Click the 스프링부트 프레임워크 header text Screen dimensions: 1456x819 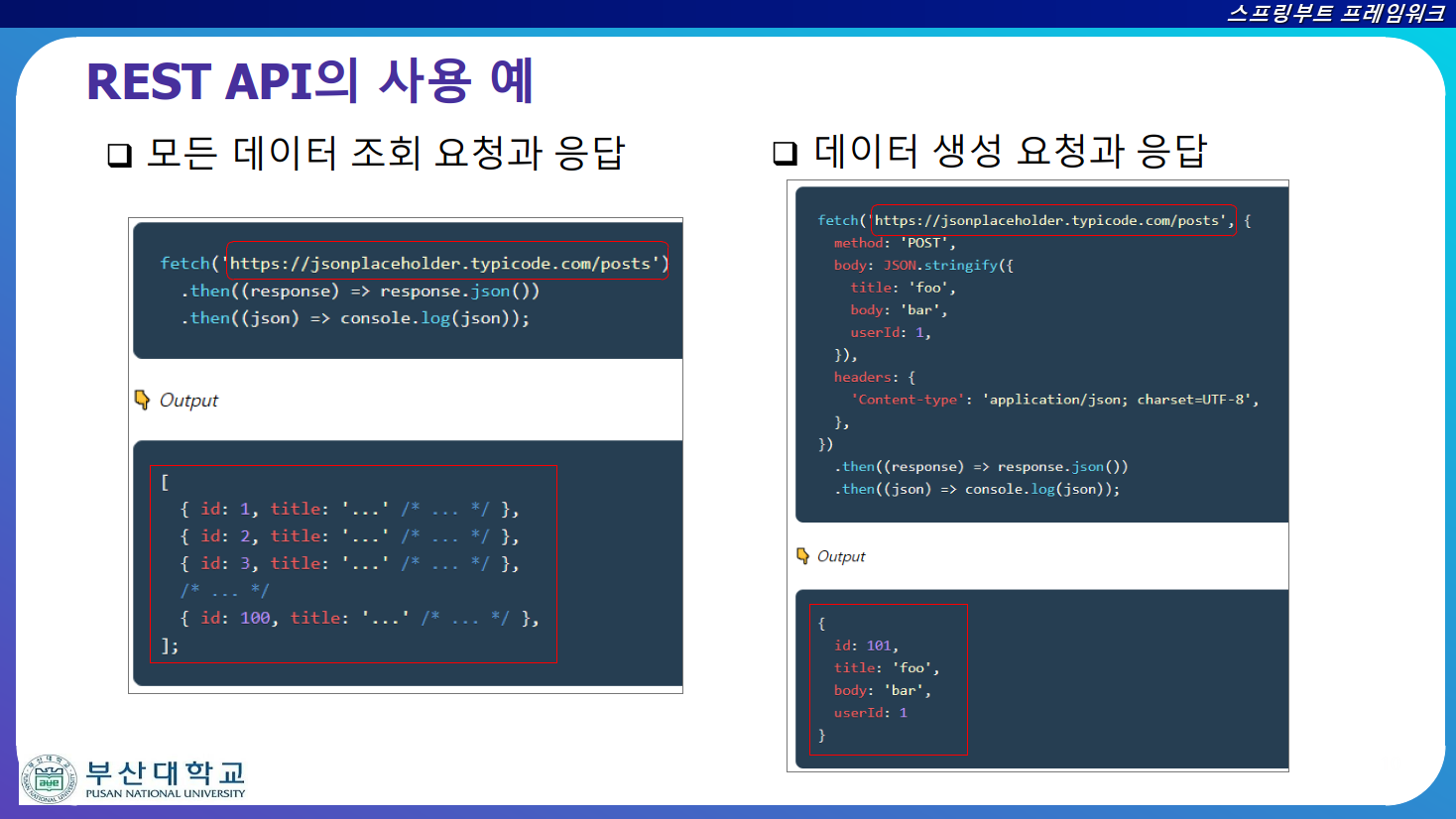(1335, 13)
